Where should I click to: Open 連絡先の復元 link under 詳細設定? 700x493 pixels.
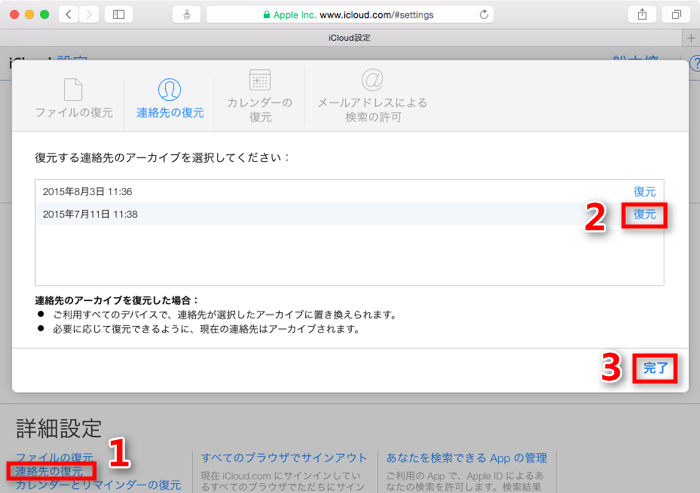(x=50, y=471)
